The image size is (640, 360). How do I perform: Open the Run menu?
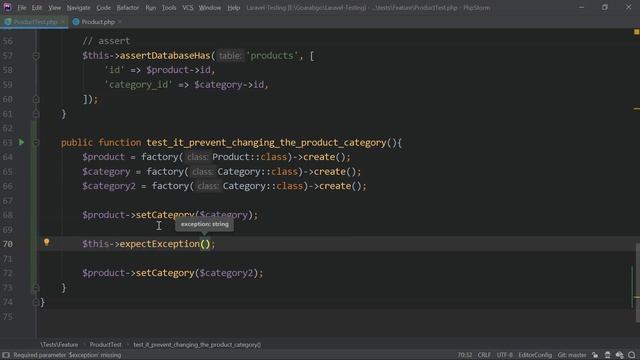coord(151,7)
